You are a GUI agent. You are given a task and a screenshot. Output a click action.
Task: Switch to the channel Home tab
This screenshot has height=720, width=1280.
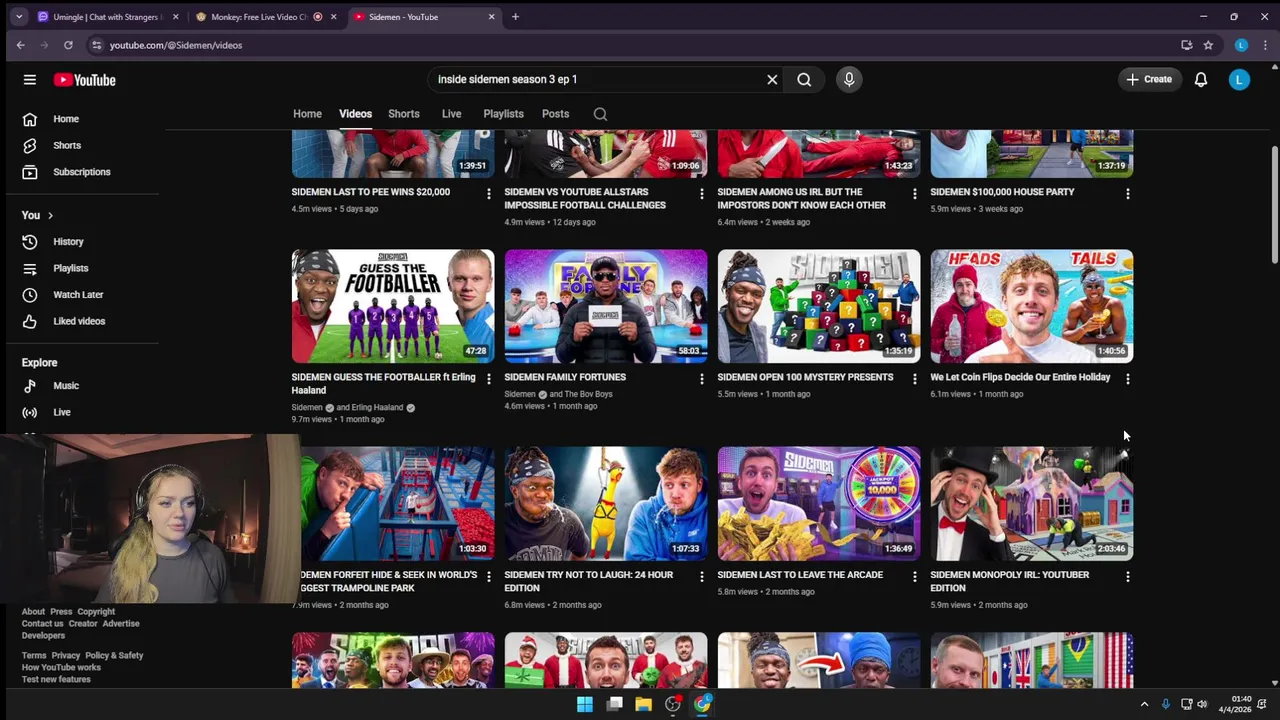pos(307,114)
